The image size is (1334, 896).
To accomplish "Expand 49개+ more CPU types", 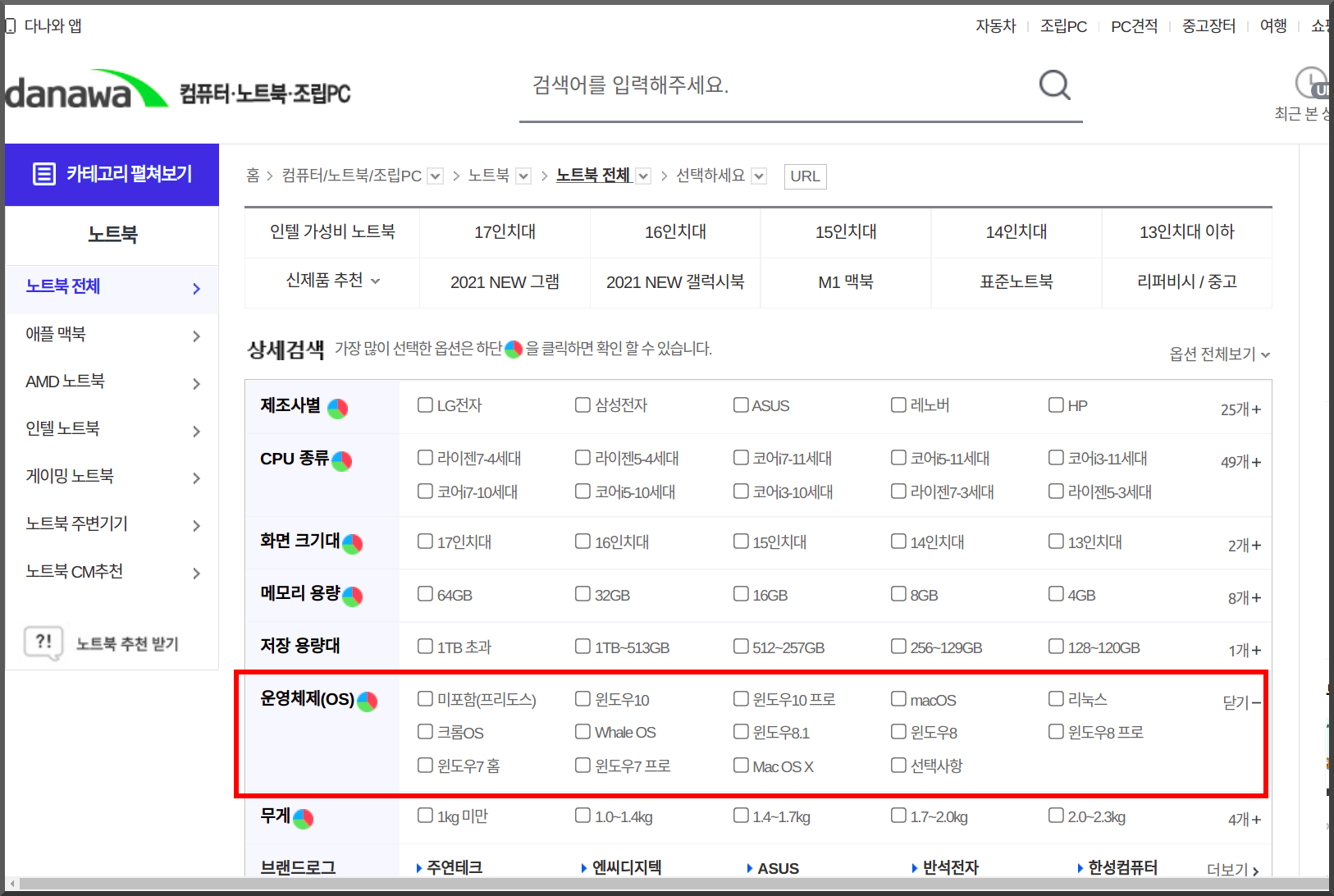I will pos(1240,461).
